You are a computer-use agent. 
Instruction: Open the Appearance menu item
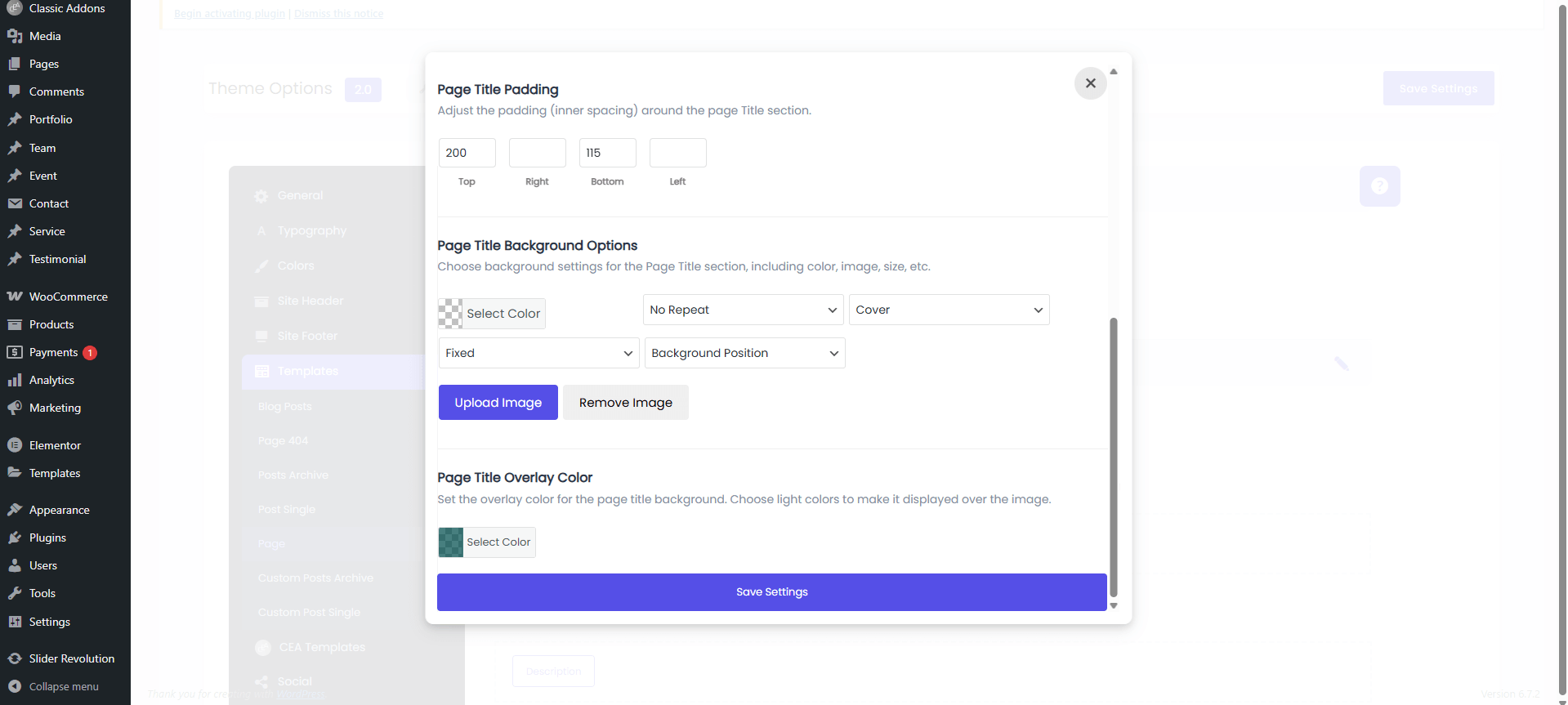(59, 510)
